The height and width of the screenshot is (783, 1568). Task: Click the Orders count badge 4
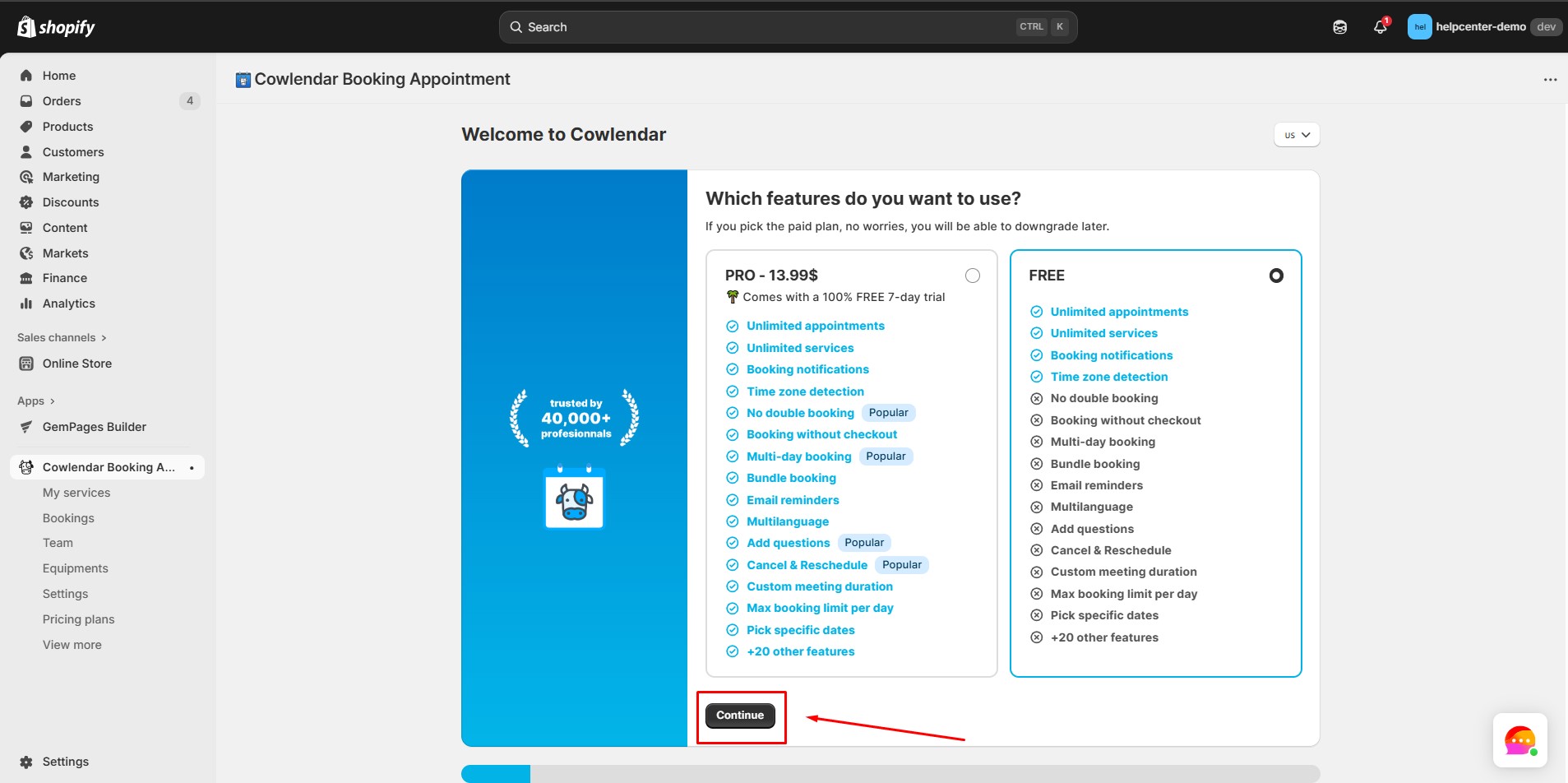click(x=190, y=101)
